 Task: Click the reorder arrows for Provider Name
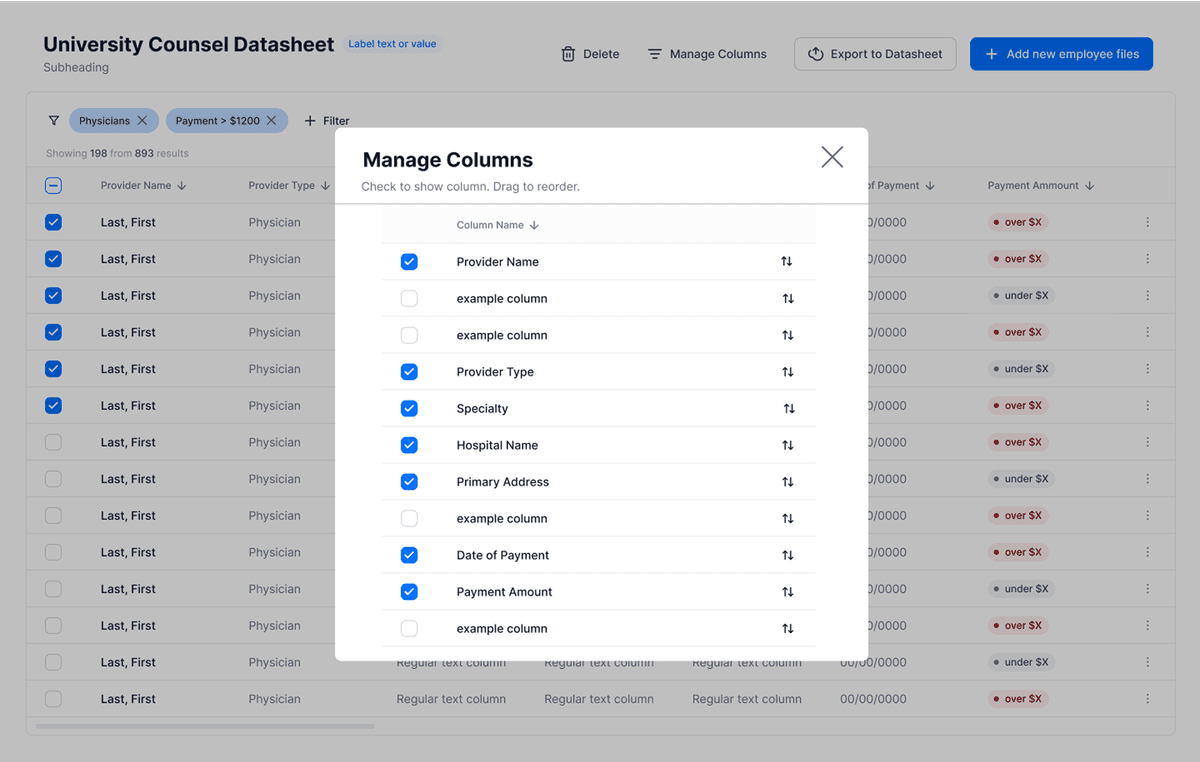pyautogui.click(x=787, y=262)
